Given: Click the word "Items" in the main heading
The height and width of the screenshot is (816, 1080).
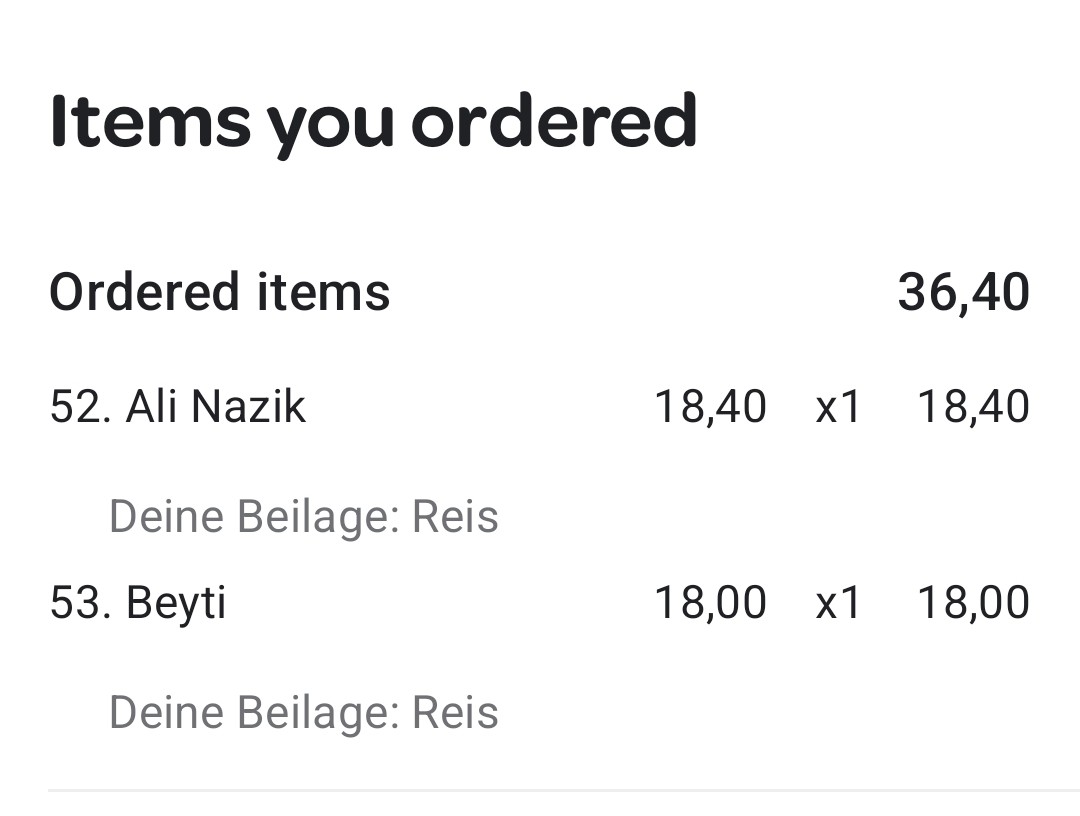Looking at the screenshot, I should pos(150,122).
